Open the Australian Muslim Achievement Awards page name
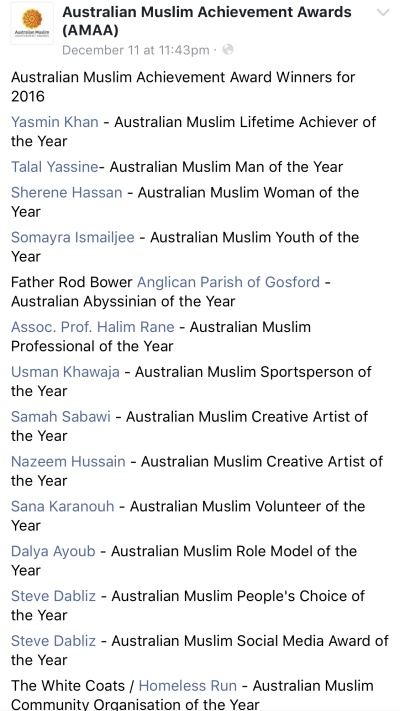Screen dimensions: 400x711 click(207, 21)
